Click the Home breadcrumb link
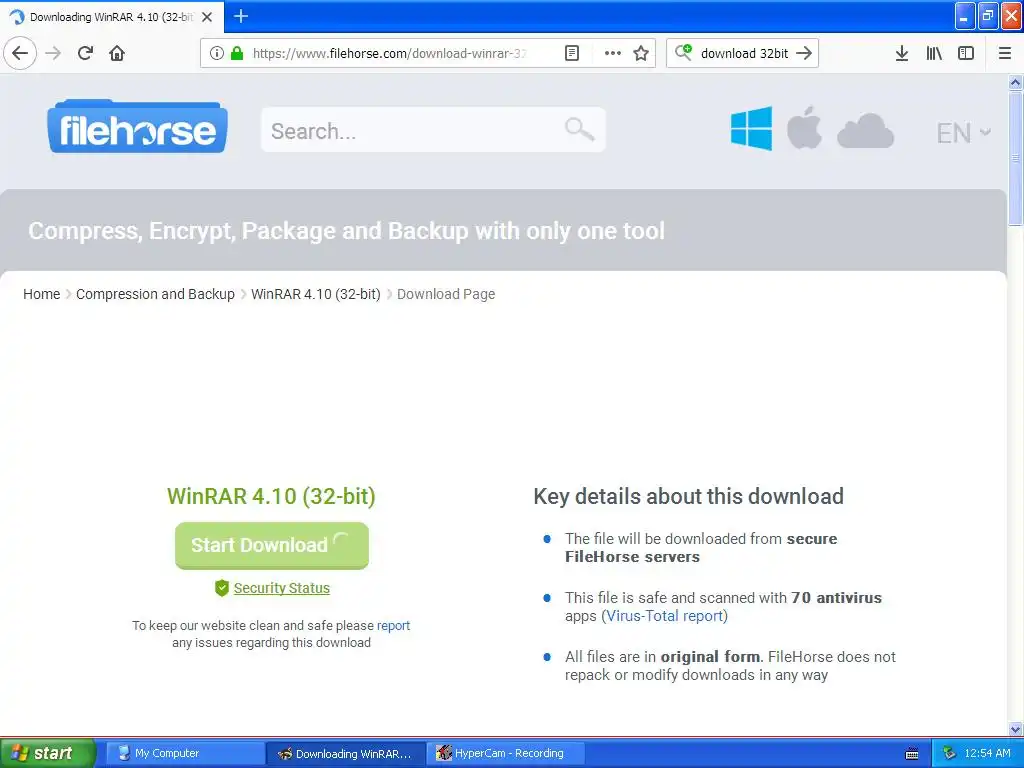Image resolution: width=1024 pixels, height=768 pixels. click(41, 294)
